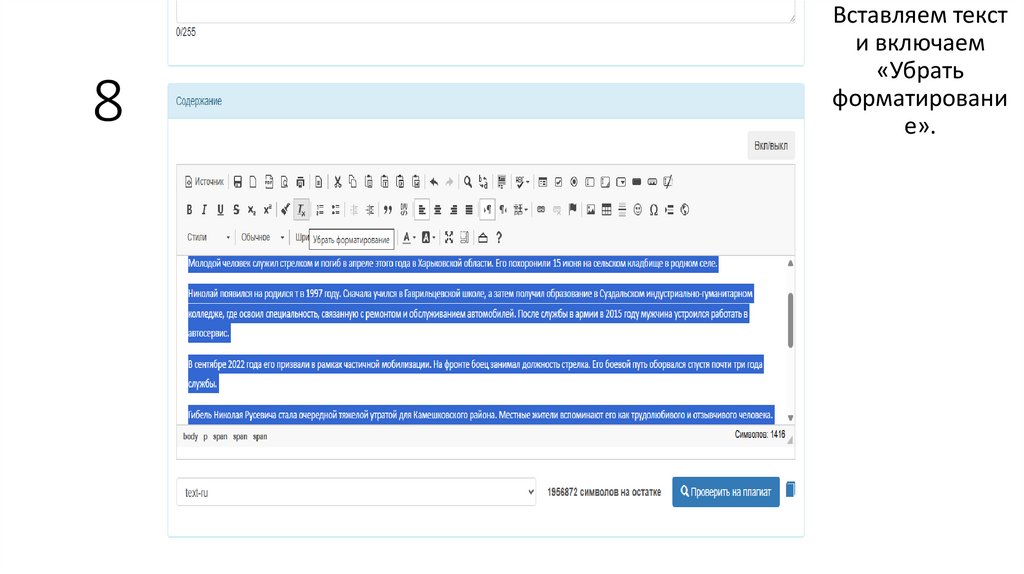Viewport: 1024px width, 574px height.
Task: Click the editor vertical scrollbar thumb
Action: [x=790, y=320]
